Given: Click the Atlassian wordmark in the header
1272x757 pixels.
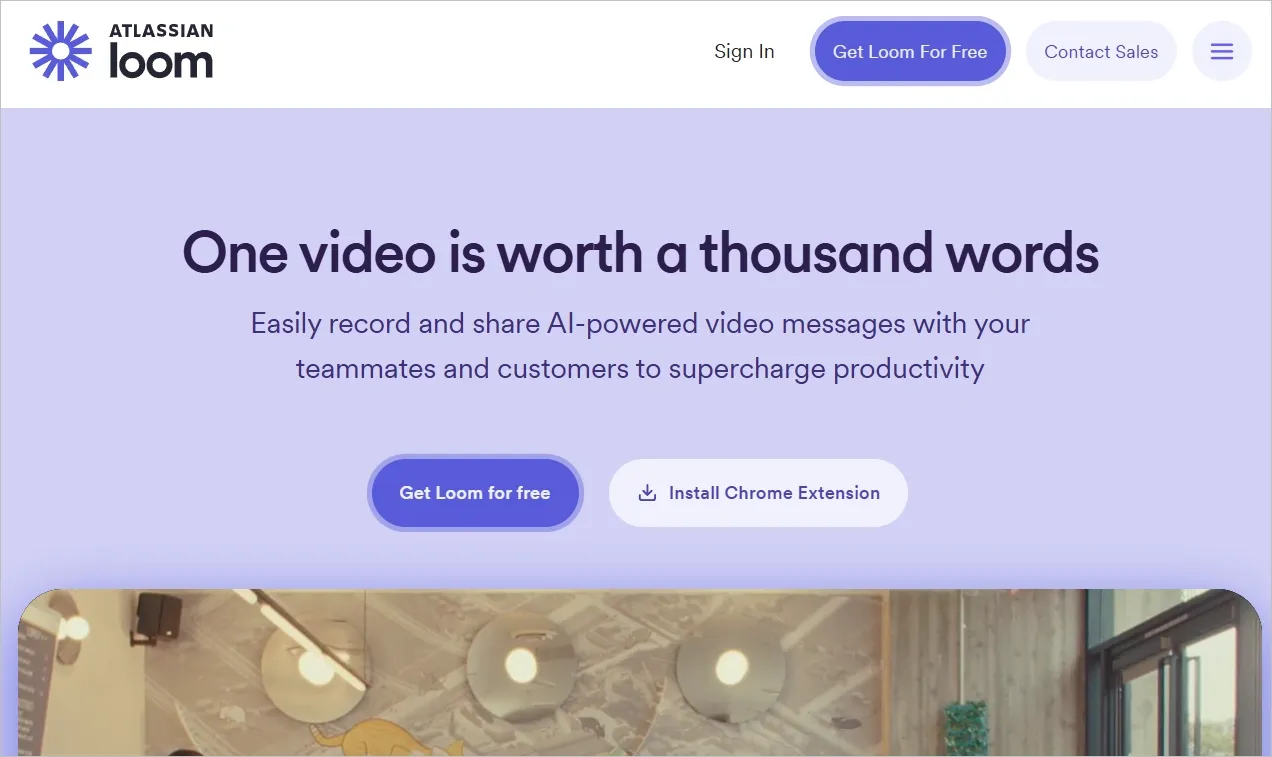Looking at the screenshot, I should [x=161, y=31].
